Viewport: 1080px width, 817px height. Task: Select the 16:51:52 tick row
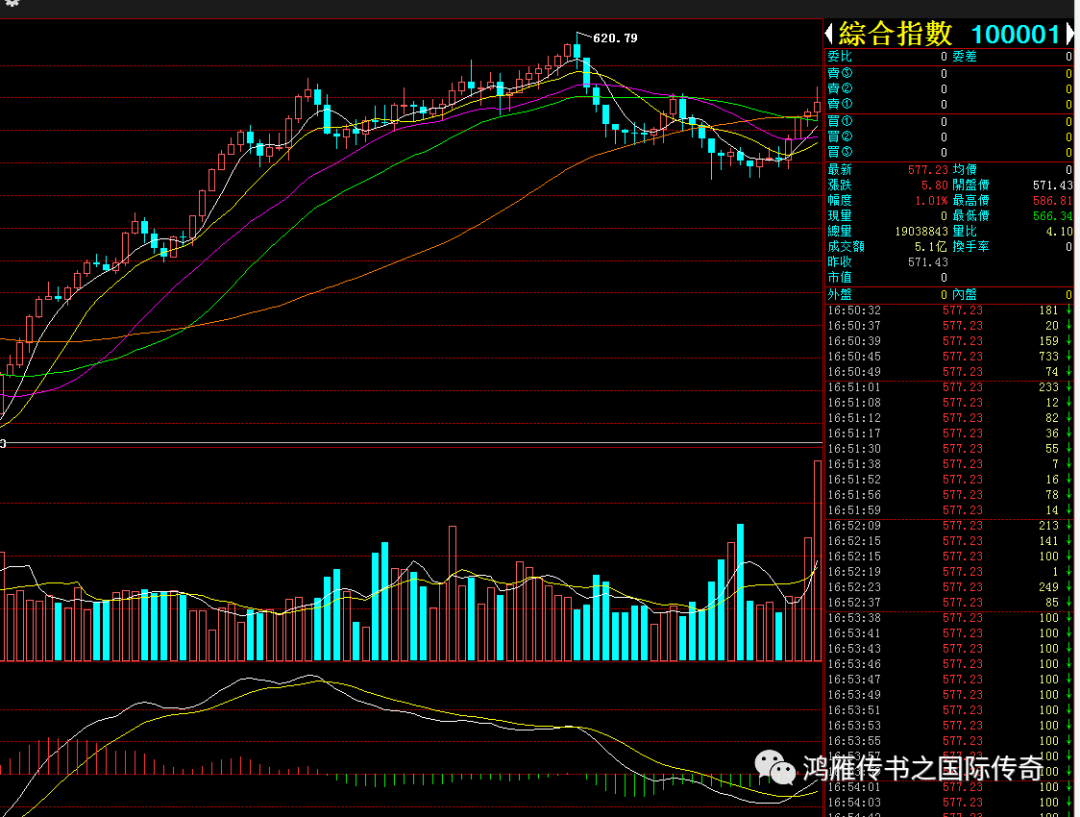click(949, 479)
